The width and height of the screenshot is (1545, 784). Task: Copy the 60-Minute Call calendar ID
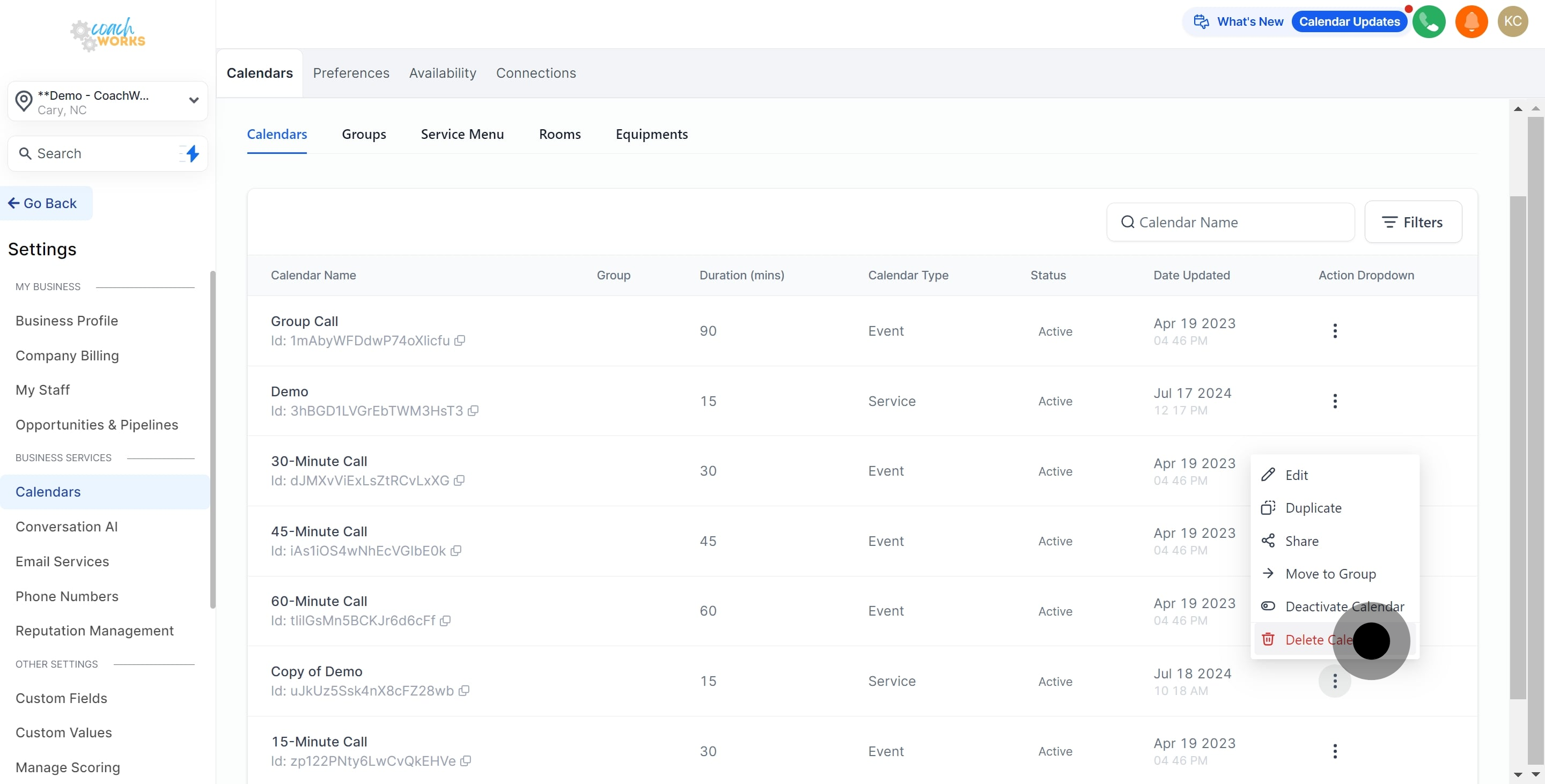[445, 620]
